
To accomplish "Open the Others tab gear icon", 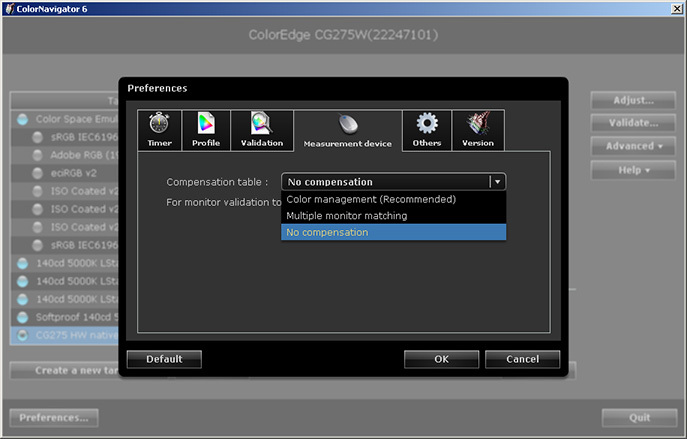I will [427, 123].
